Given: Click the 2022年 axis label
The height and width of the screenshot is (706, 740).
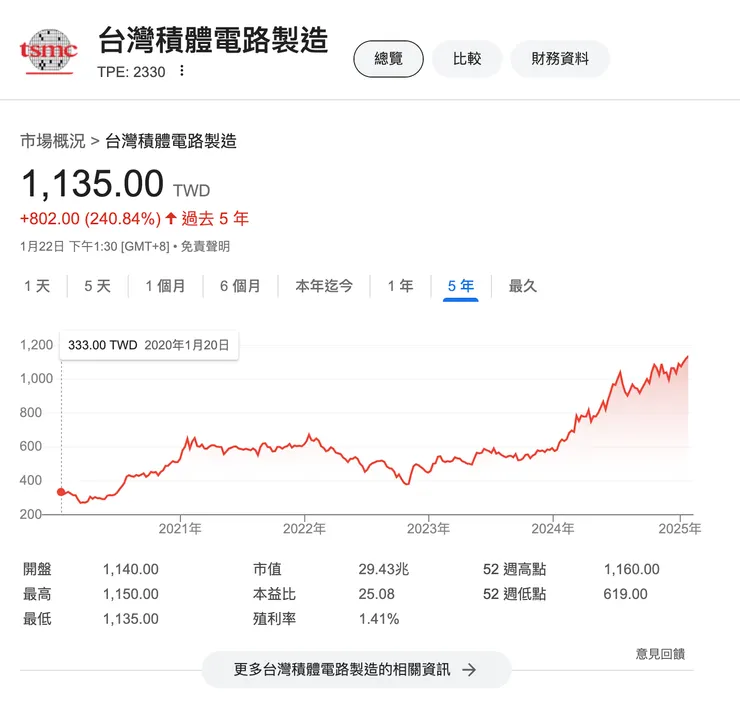Looking at the screenshot, I should tap(304, 529).
